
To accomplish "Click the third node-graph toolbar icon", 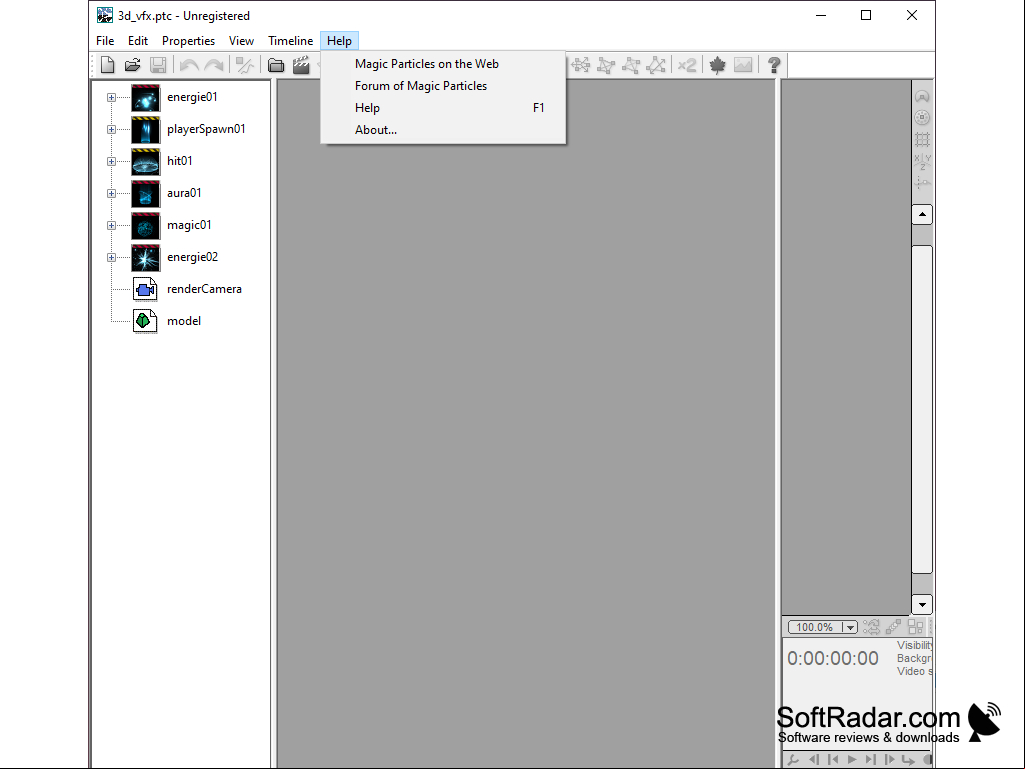I will 631,65.
